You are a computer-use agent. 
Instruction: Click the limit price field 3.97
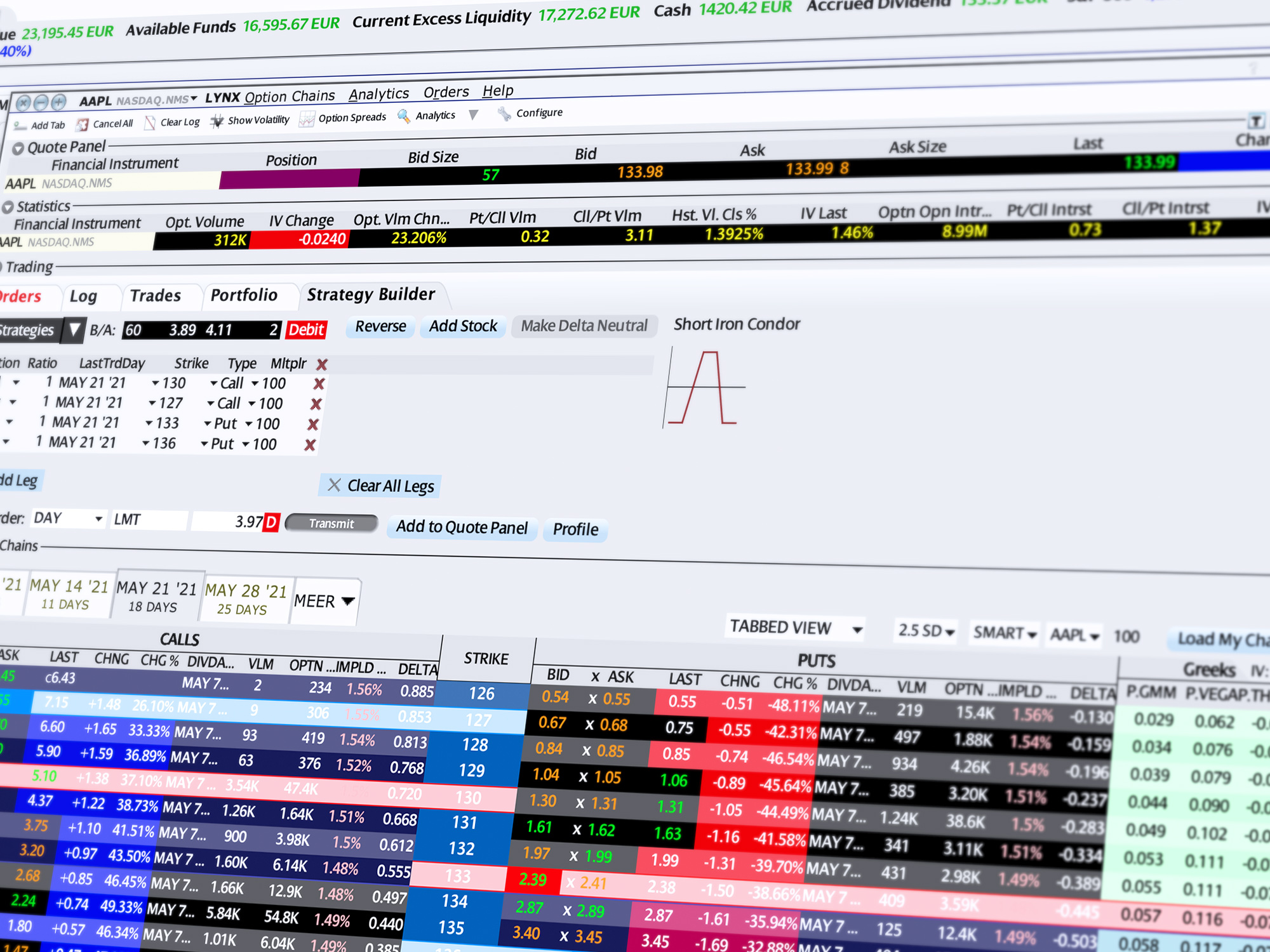pyautogui.click(x=229, y=522)
